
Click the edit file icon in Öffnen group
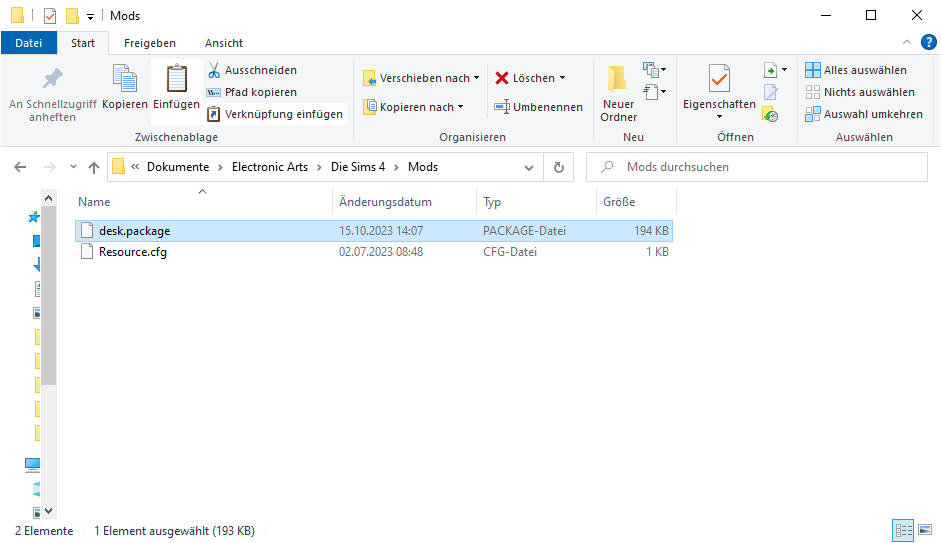pyautogui.click(x=771, y=92)
